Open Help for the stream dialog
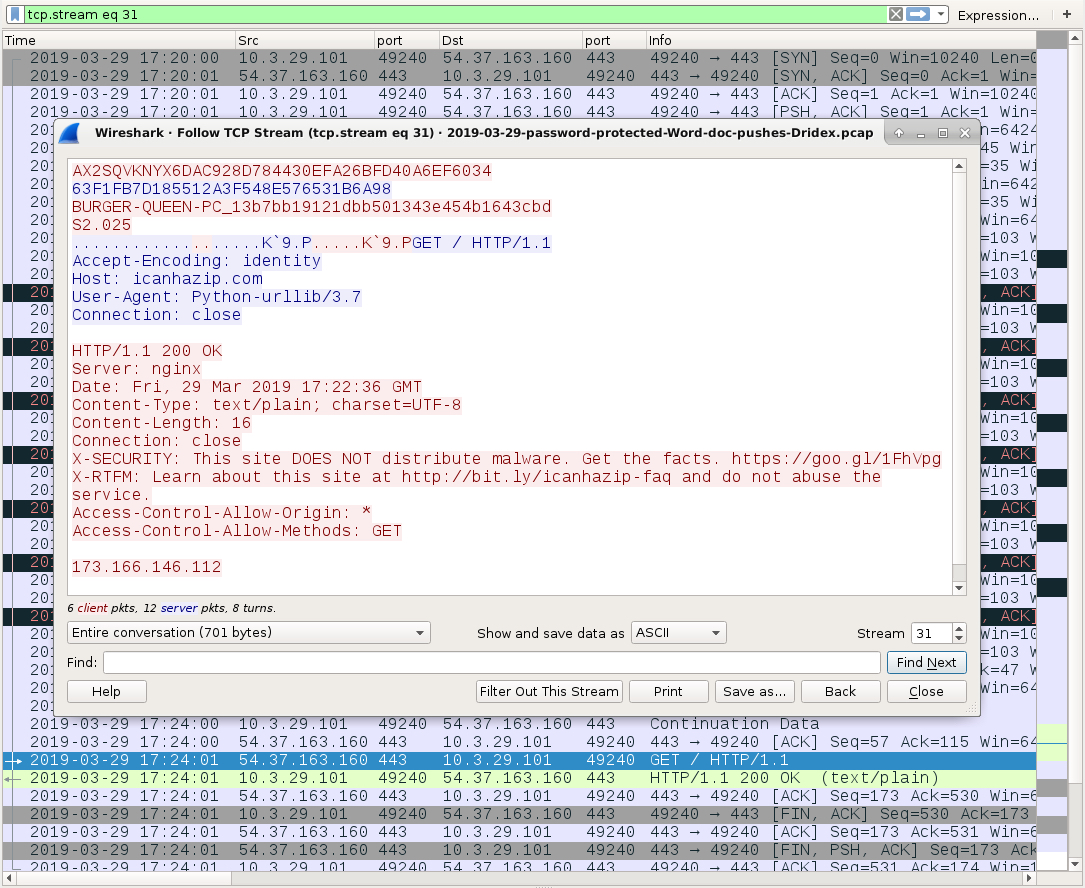This screenshot has height=888, width=1085. pyautogui.click(x=107, y=691)
